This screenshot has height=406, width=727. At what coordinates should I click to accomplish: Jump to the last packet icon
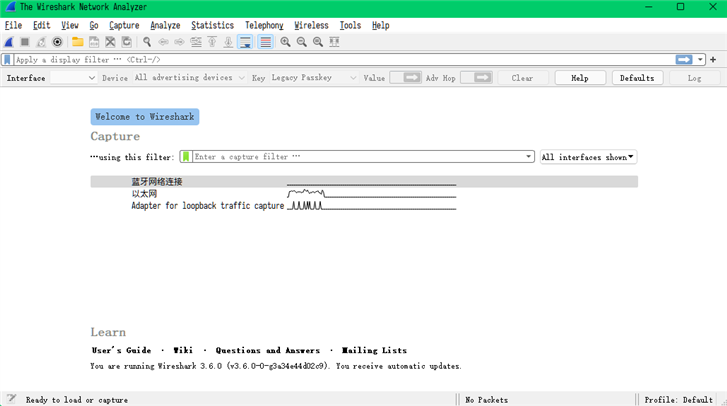tap(229, 42)
